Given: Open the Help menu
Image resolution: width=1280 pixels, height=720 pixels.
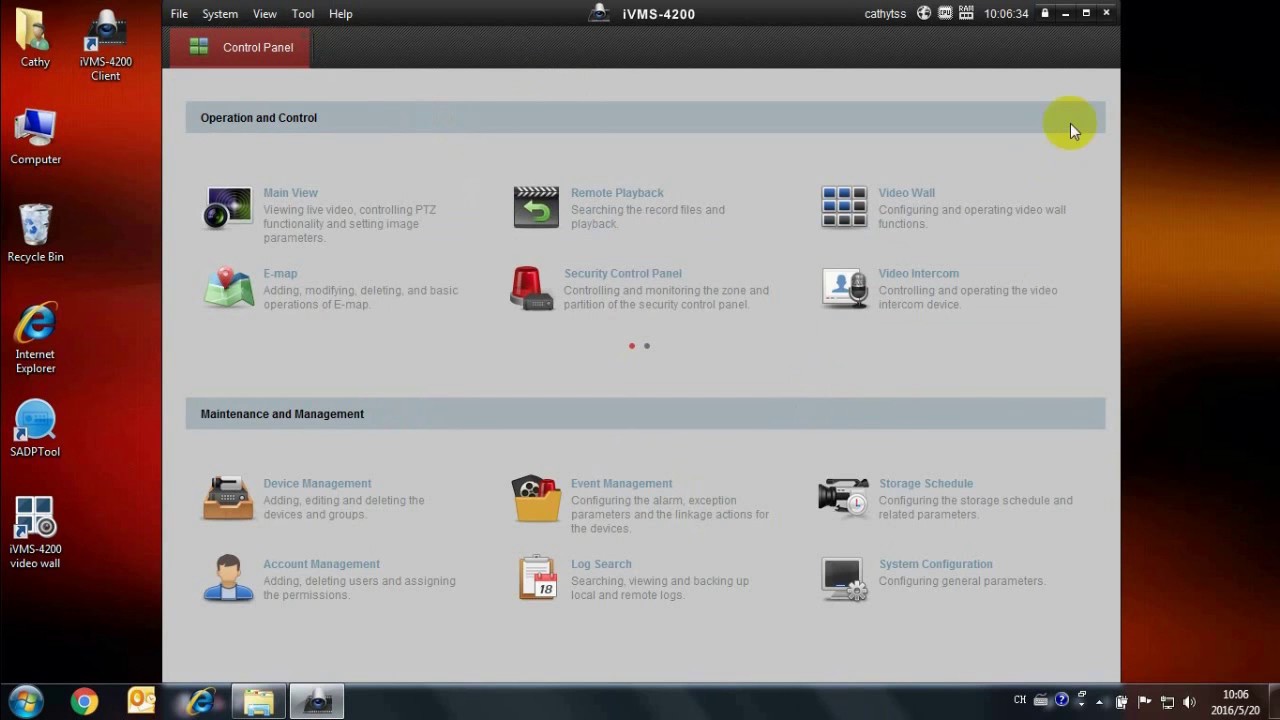Looking at the screenshot, I should [341, 14].
